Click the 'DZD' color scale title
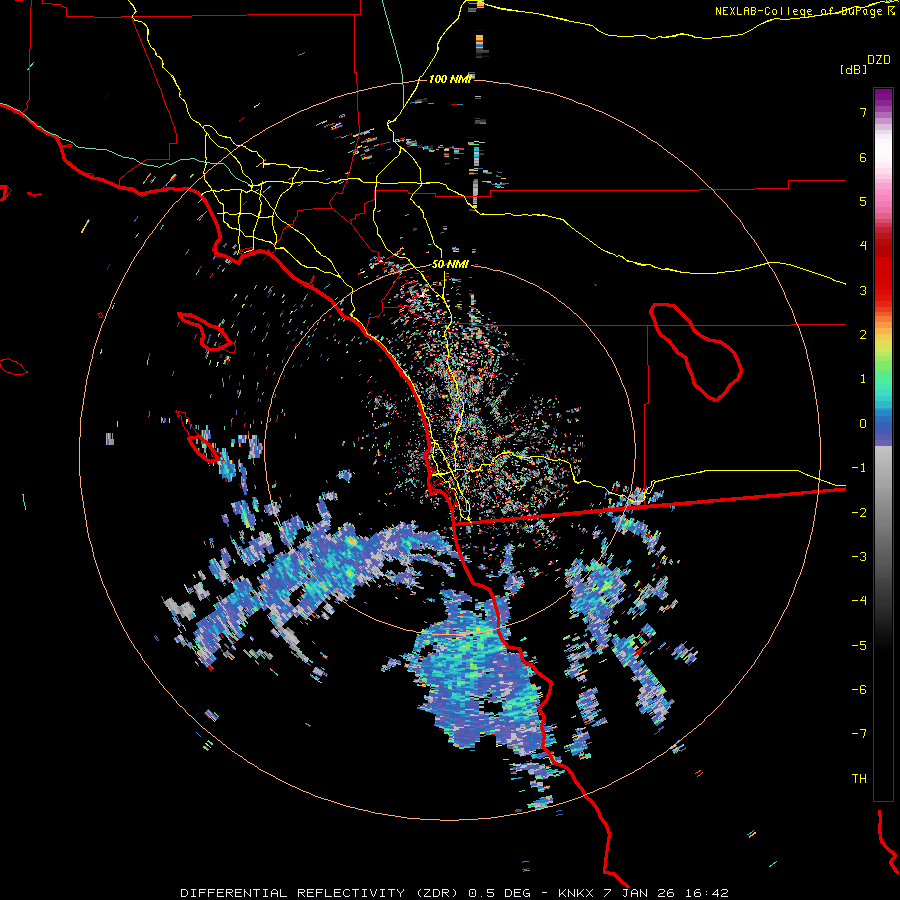 point(879,60)
